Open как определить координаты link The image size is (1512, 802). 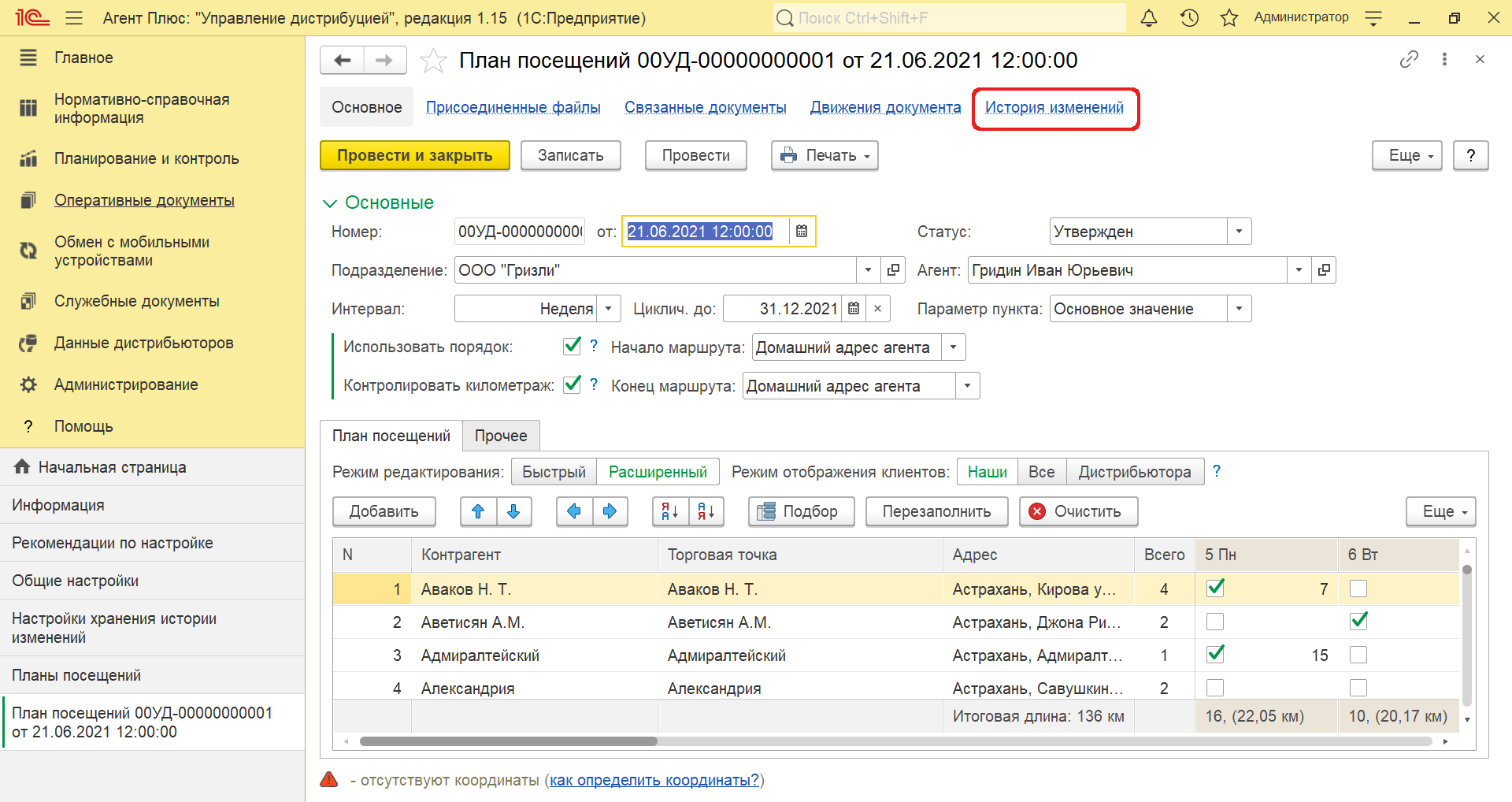654,780
